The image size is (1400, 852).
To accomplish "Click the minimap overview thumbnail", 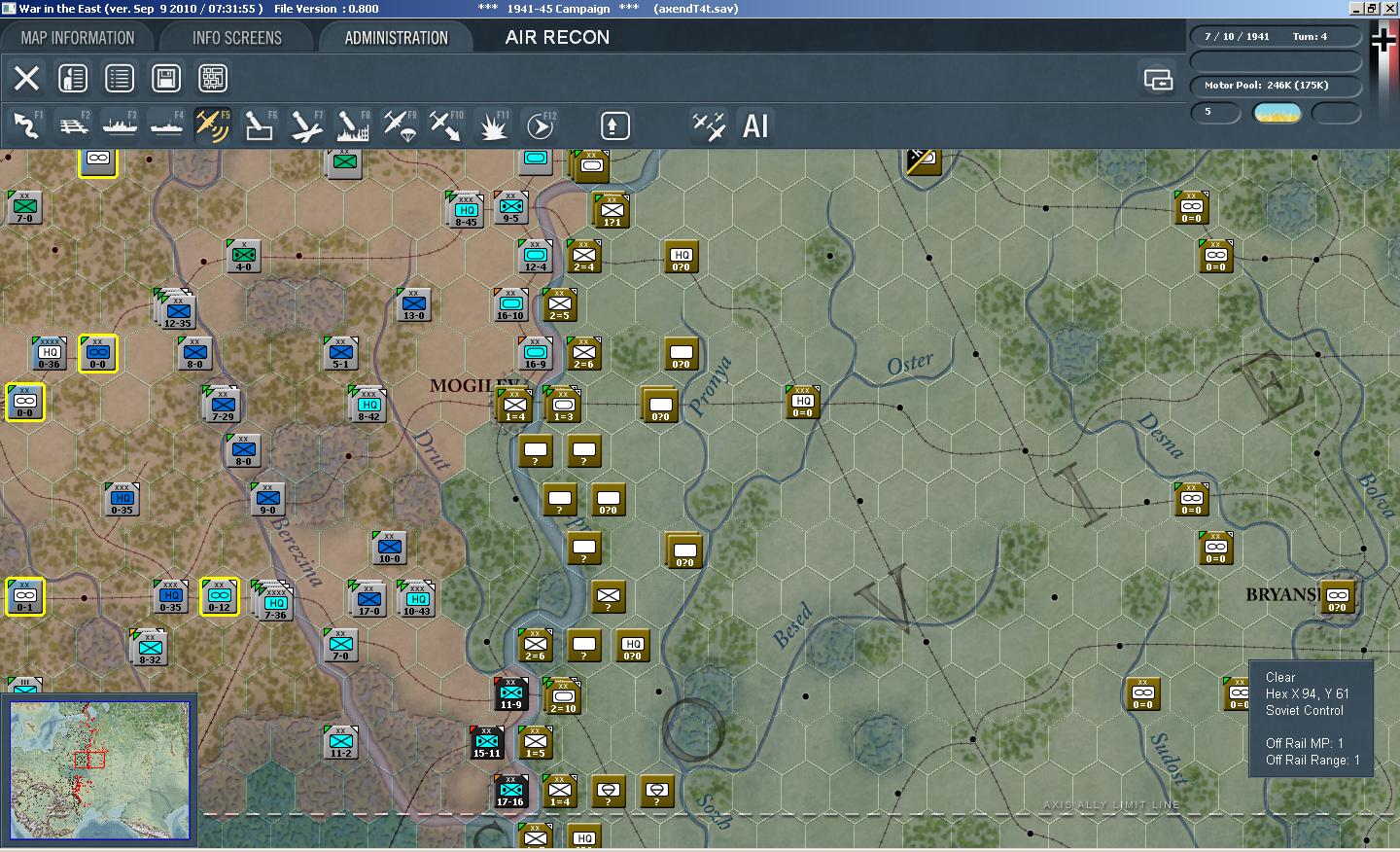I will [100, 770].
